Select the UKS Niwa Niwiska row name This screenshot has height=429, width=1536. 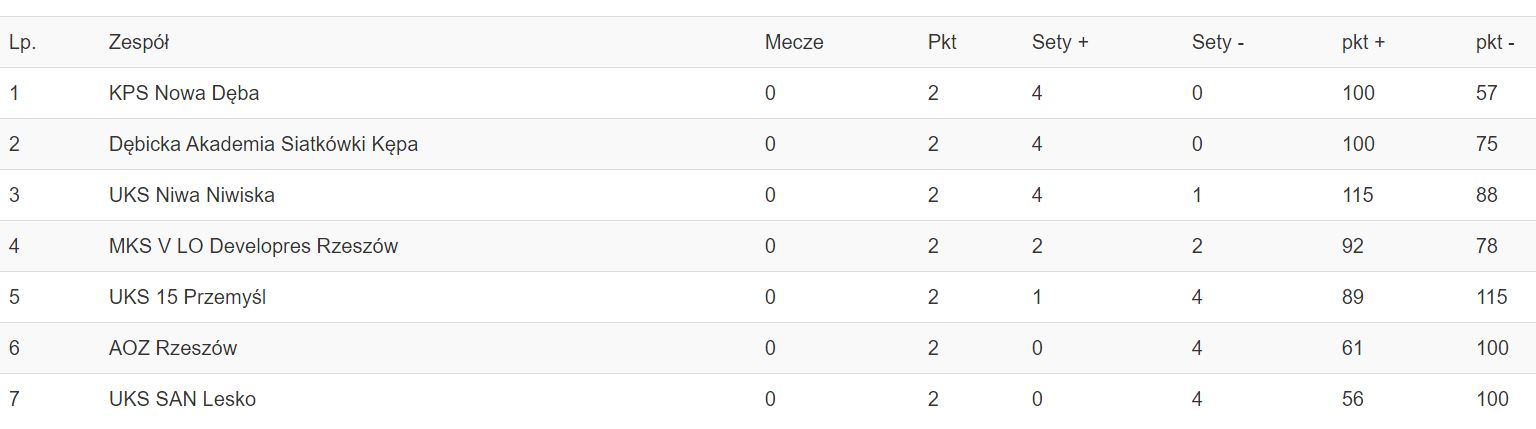click(x=192, y=195)
